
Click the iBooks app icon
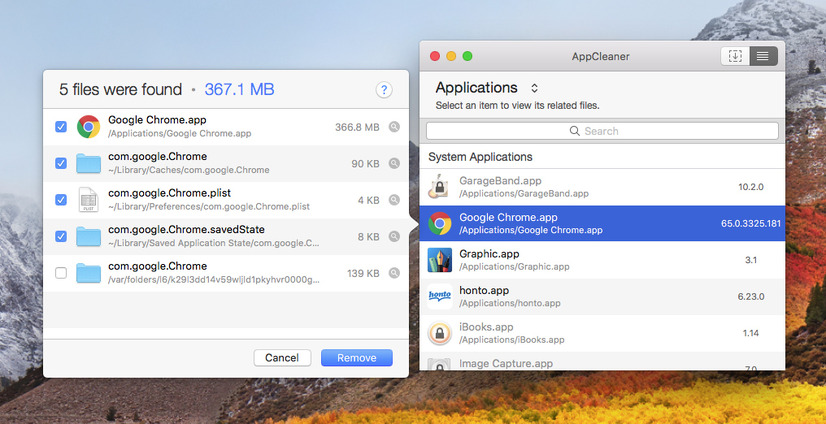pos(440,333)
